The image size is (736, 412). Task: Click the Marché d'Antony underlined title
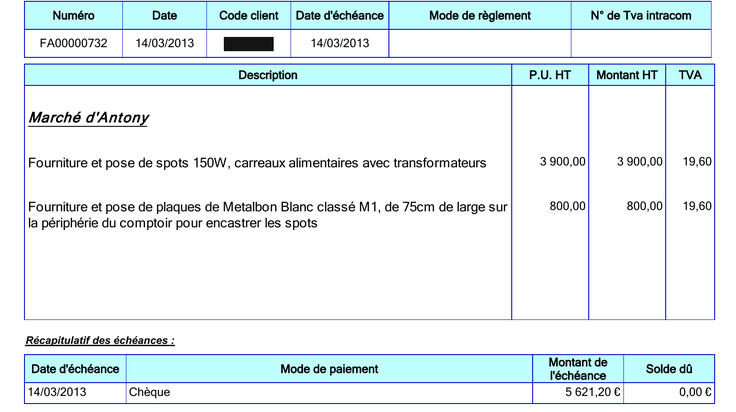click(x=89, y=117)
